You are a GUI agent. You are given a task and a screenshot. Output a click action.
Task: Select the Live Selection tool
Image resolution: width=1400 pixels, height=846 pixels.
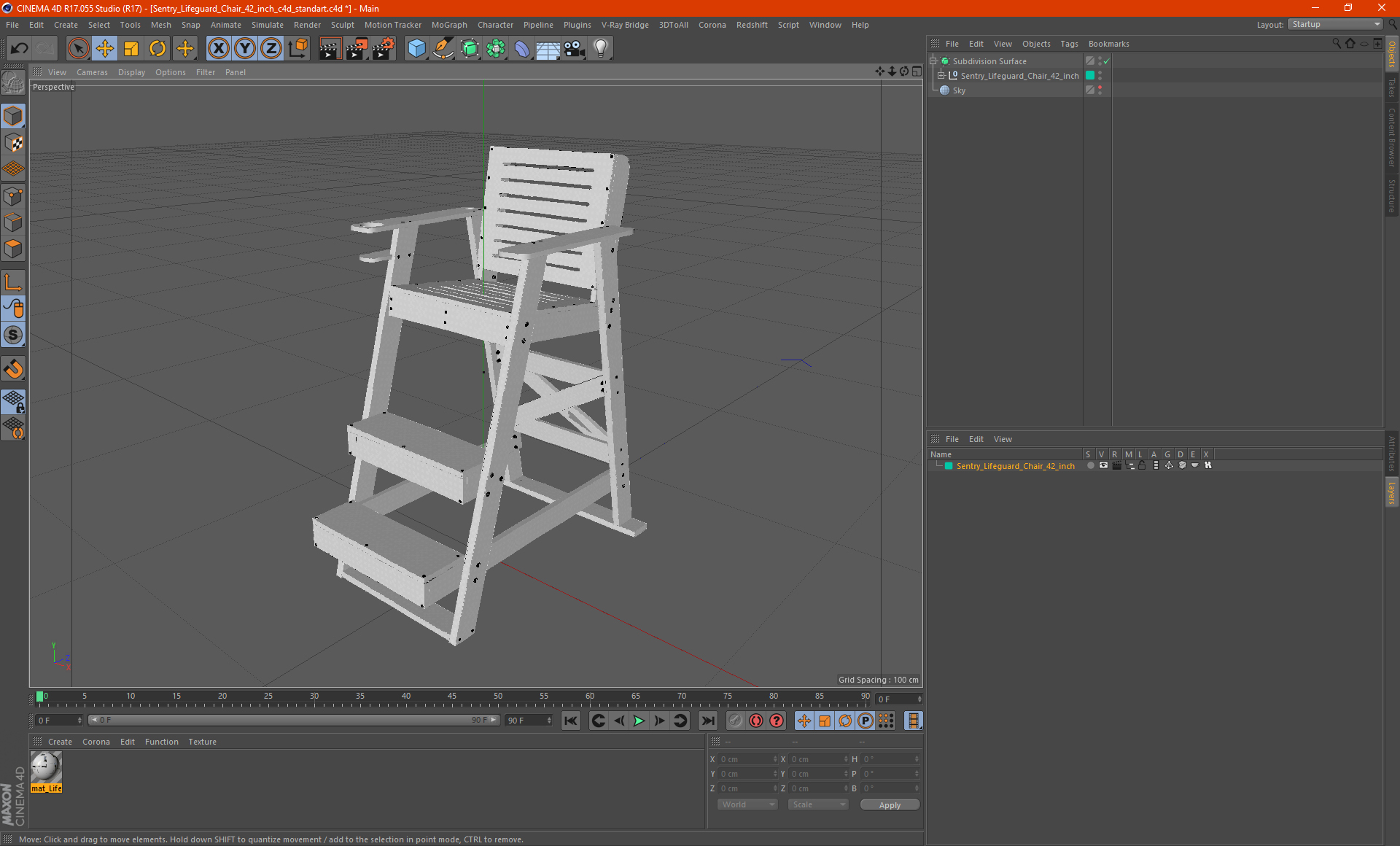(x=78, y=49)
